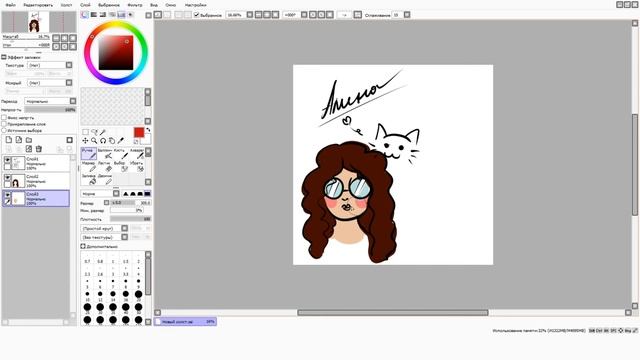This screenshot has height=360, width=640.
Task: Select the Pen (Ручка) tool
Action: point(89,153)
